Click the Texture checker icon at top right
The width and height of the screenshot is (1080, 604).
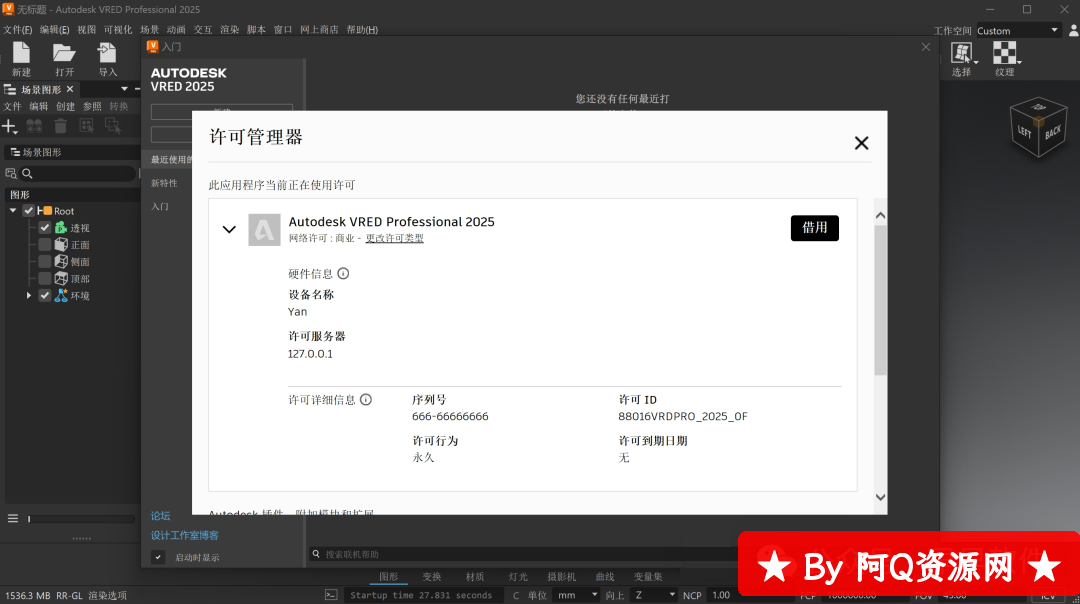click(x=1004, y=53)
